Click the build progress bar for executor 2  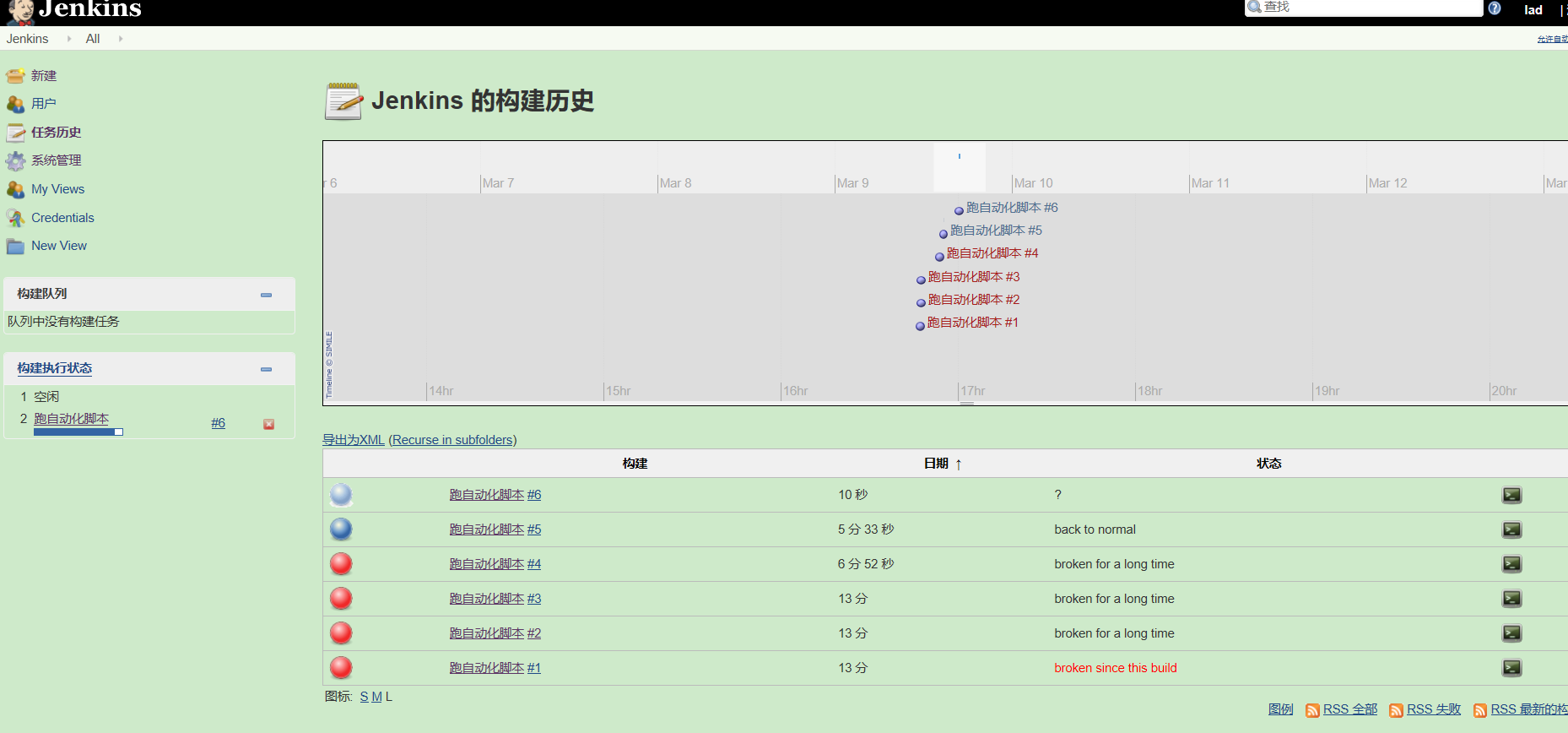point(78,432)
